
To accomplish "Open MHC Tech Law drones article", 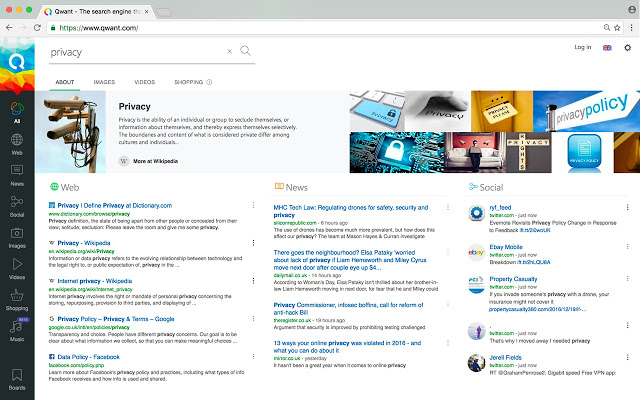I will point(351,211).
